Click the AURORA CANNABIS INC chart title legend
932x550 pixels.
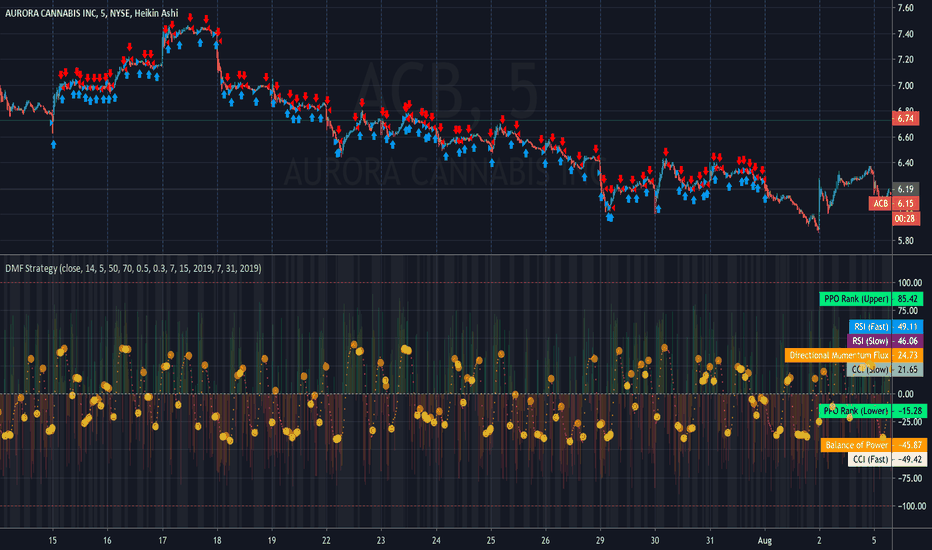[92, 13]
